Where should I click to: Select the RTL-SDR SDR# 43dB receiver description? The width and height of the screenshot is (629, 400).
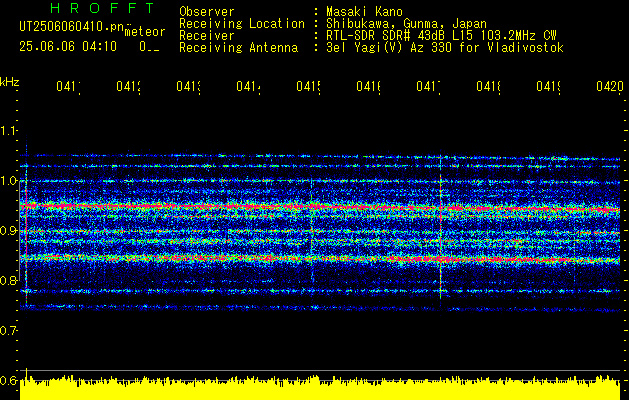coord(441,36)
